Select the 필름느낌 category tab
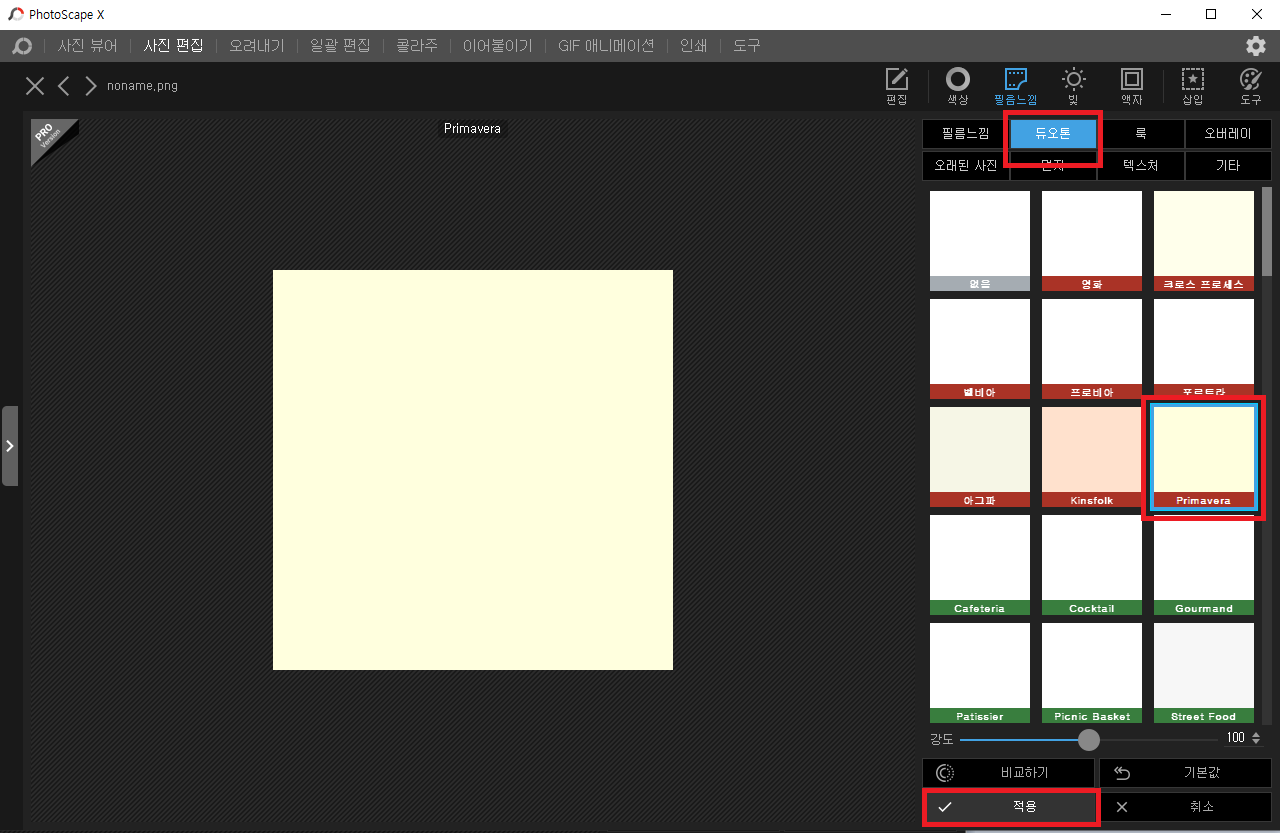Screen dimensions: 1280x833 (x=965, y=133)
